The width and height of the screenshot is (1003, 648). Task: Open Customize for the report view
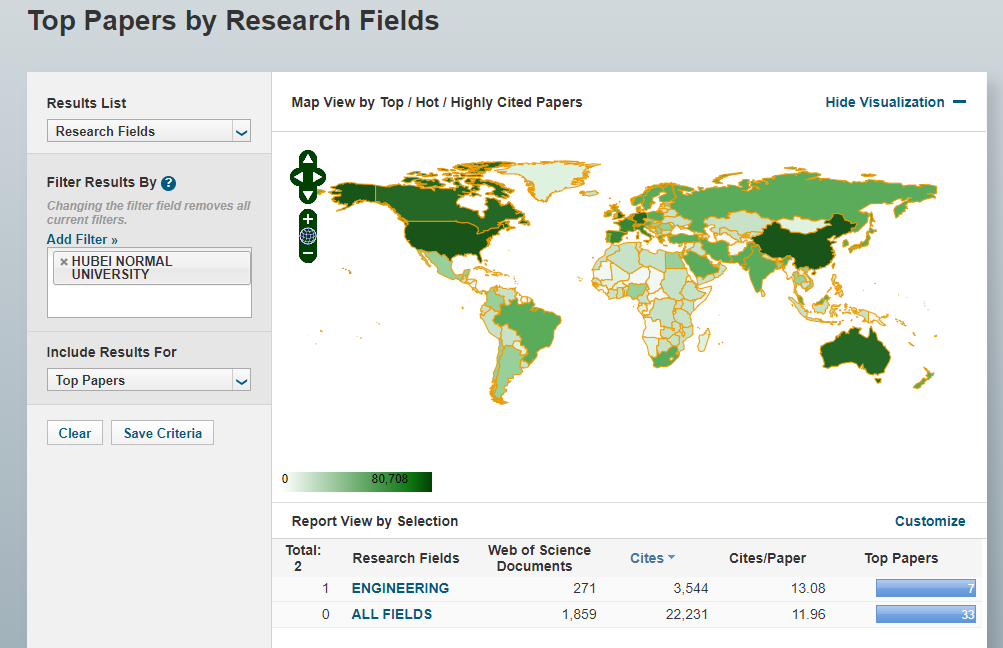(x=929, y=521)
